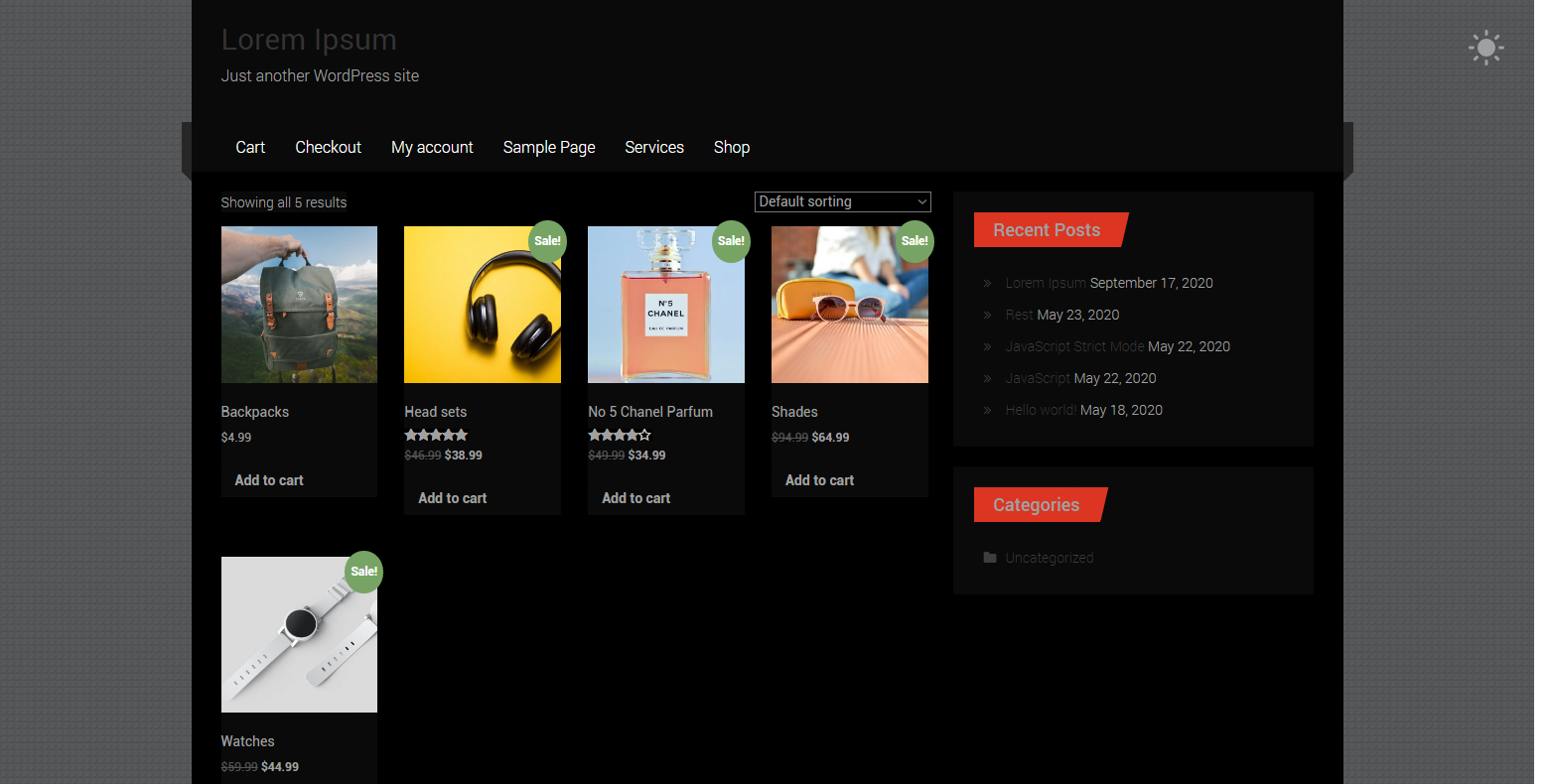Open the Rest recent post
1549x784 pixels.
(1019, 315)
